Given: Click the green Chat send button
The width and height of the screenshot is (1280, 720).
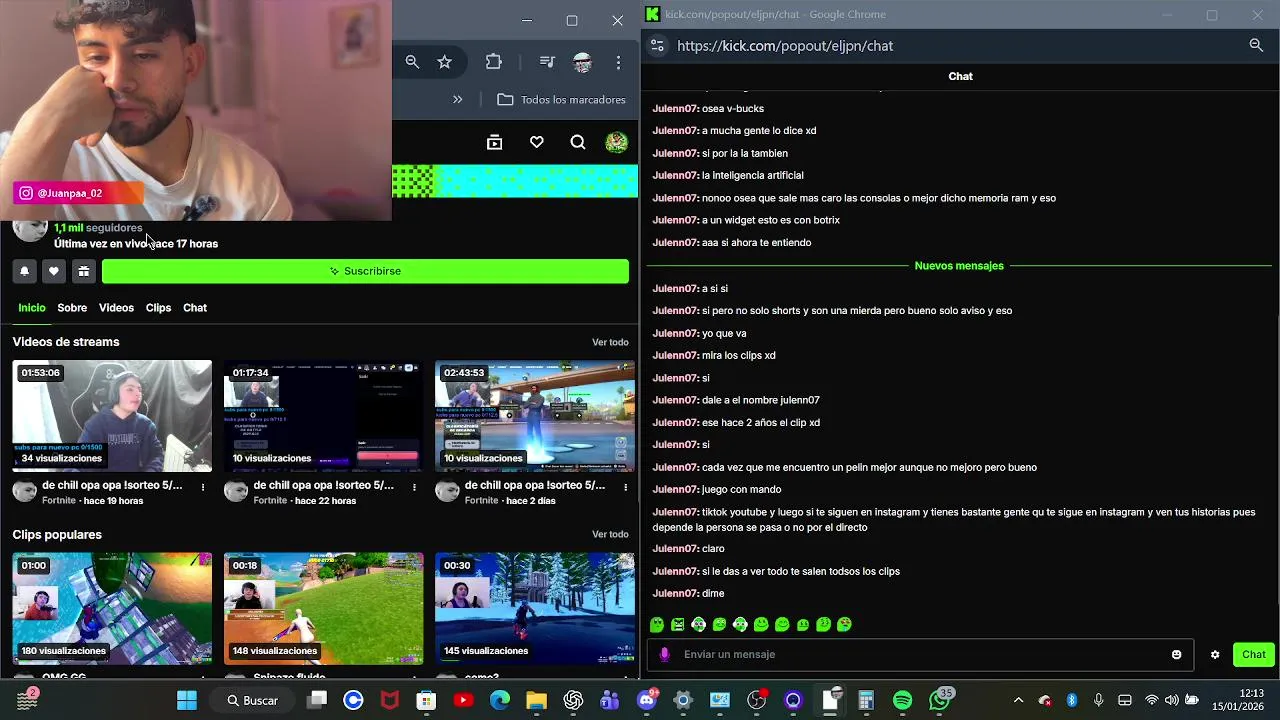Looking at the screenshot, I should click(1254, 655).
